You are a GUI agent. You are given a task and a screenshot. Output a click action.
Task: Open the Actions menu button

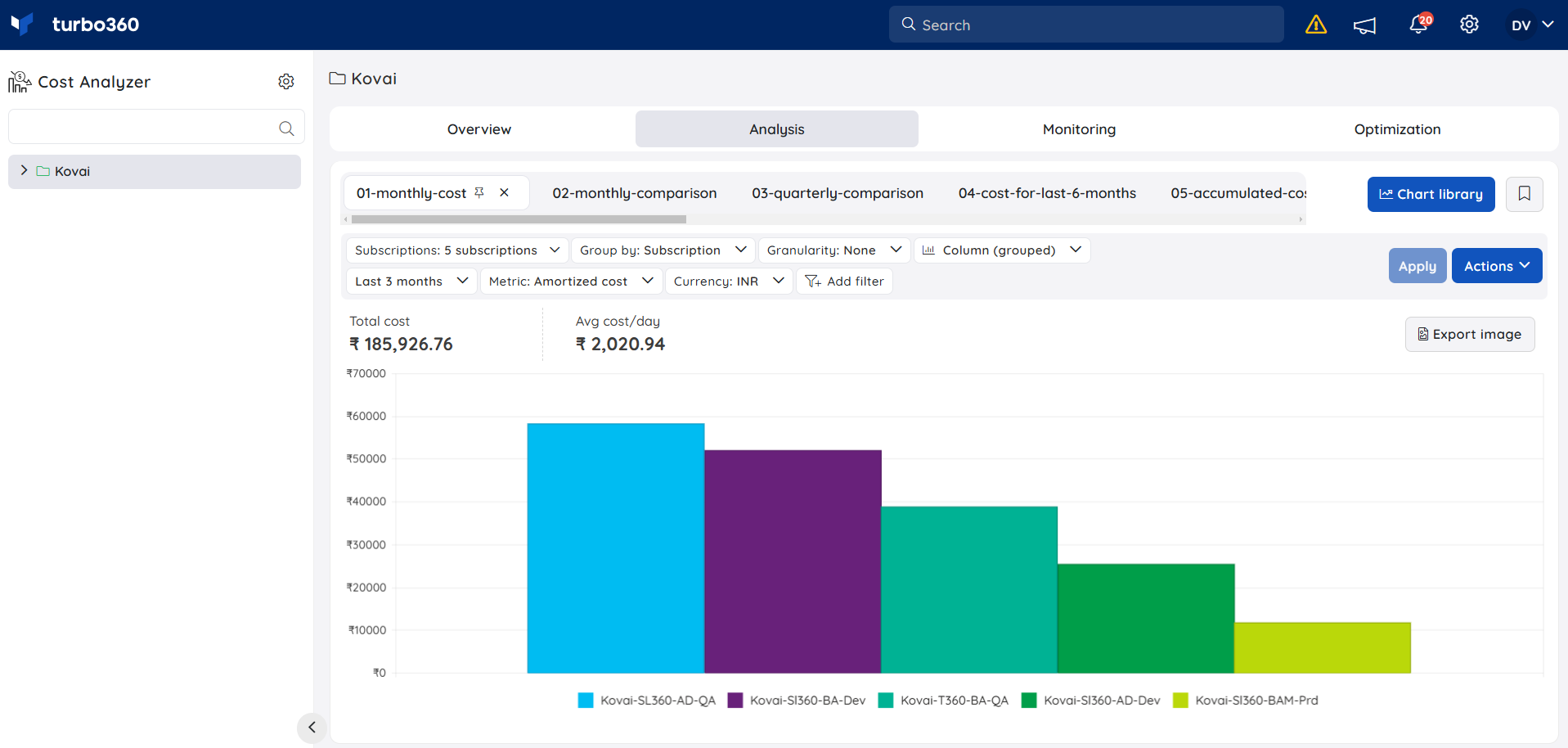point(1496,266)
